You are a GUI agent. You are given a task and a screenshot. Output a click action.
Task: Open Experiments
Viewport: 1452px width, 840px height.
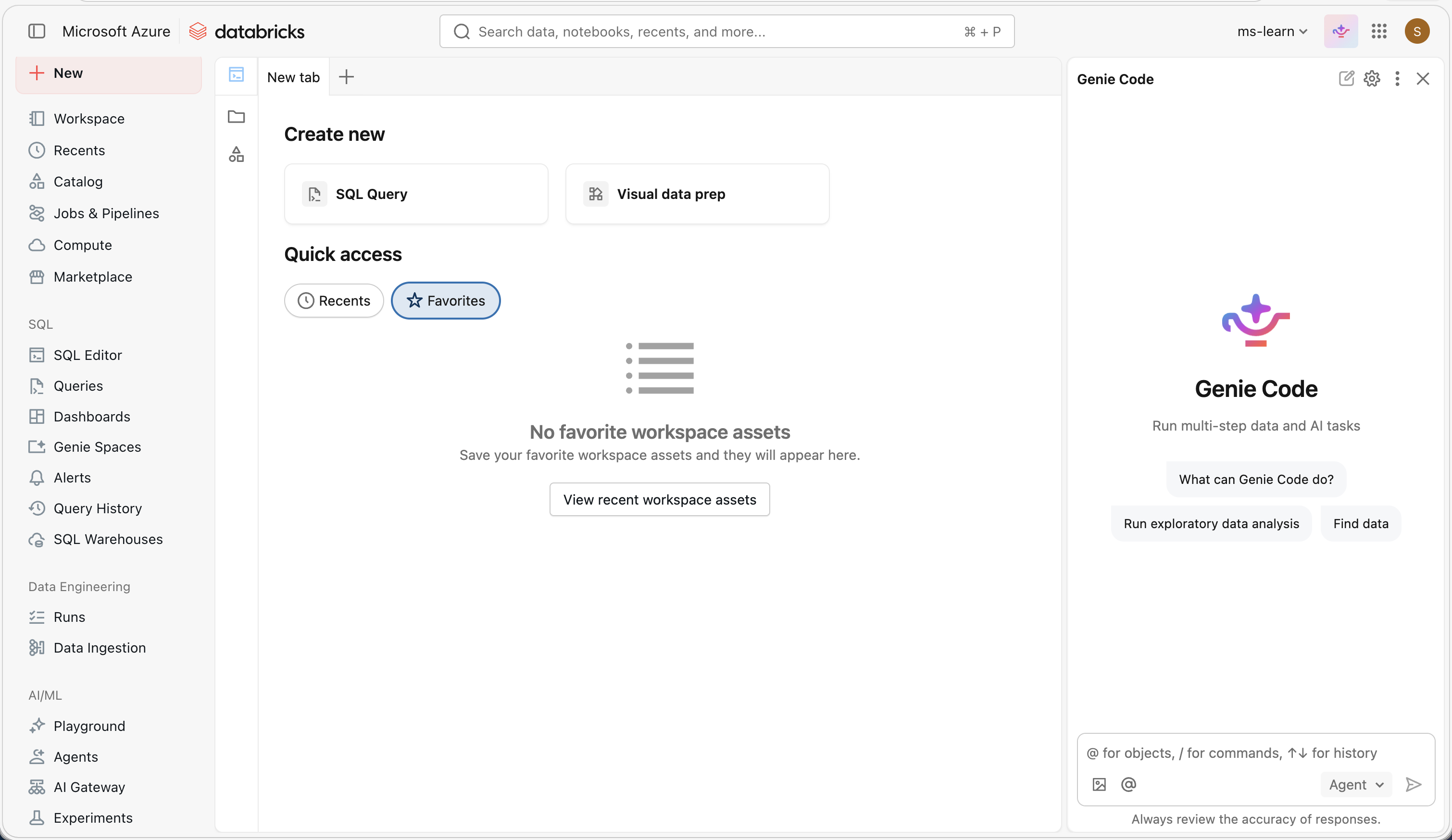tap(108, 817)
